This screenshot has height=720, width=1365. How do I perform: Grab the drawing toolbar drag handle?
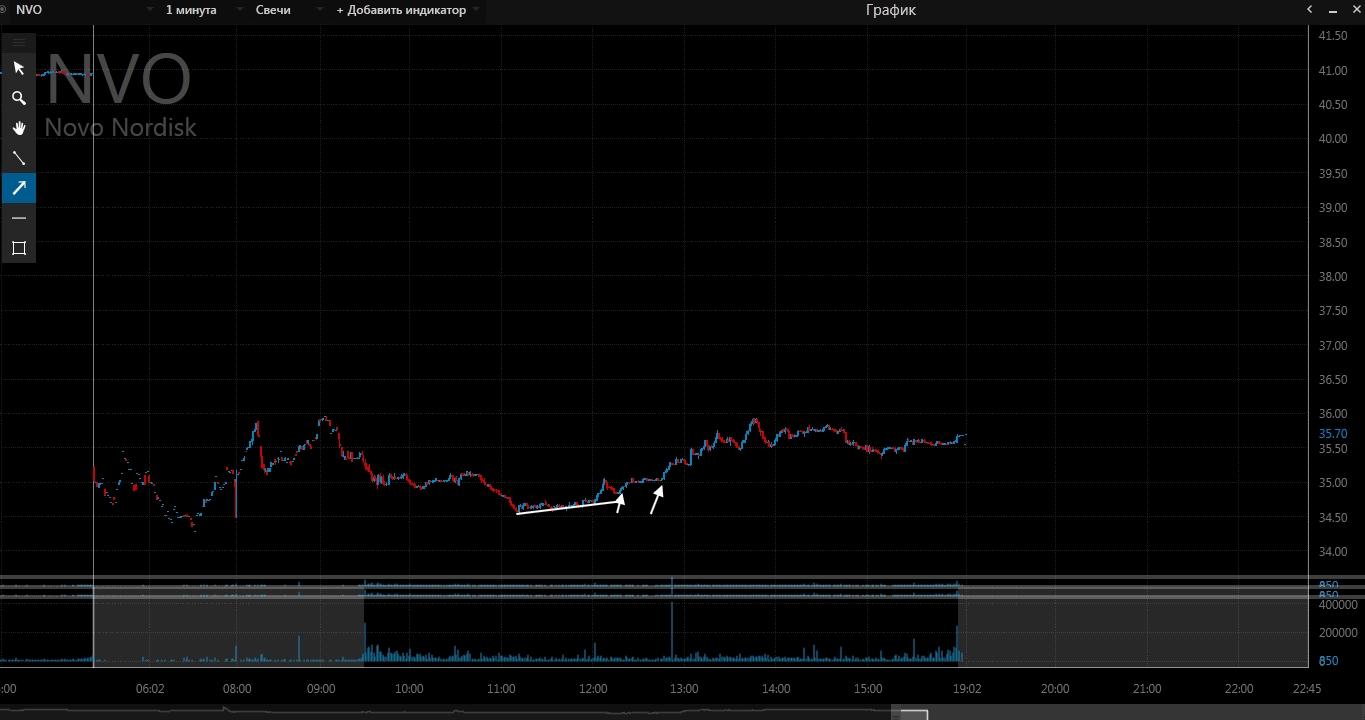[18, 42]
